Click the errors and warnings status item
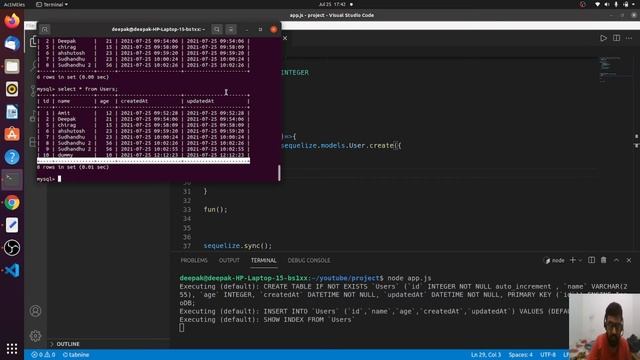This screenshot has height=360, width=640. click(43, 355)
